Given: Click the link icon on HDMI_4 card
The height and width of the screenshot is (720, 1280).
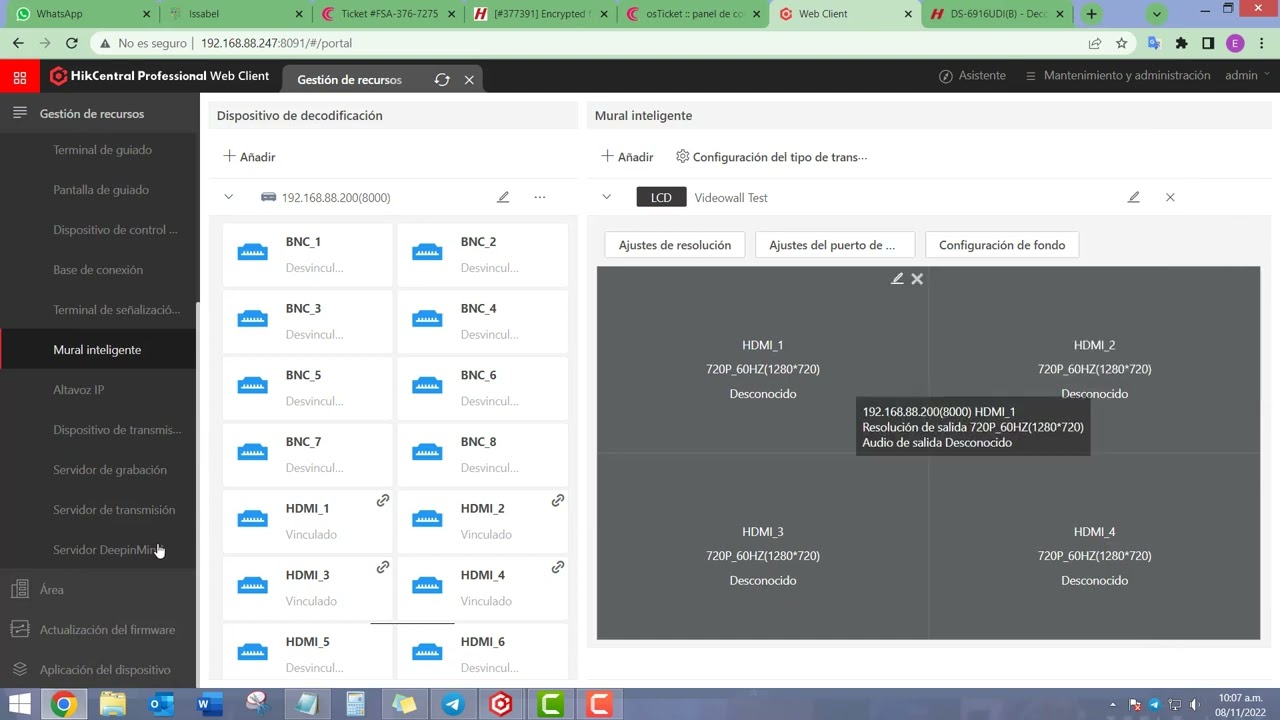Looking at the screenshot, I should pyautogui.click(x=558, y=567).
